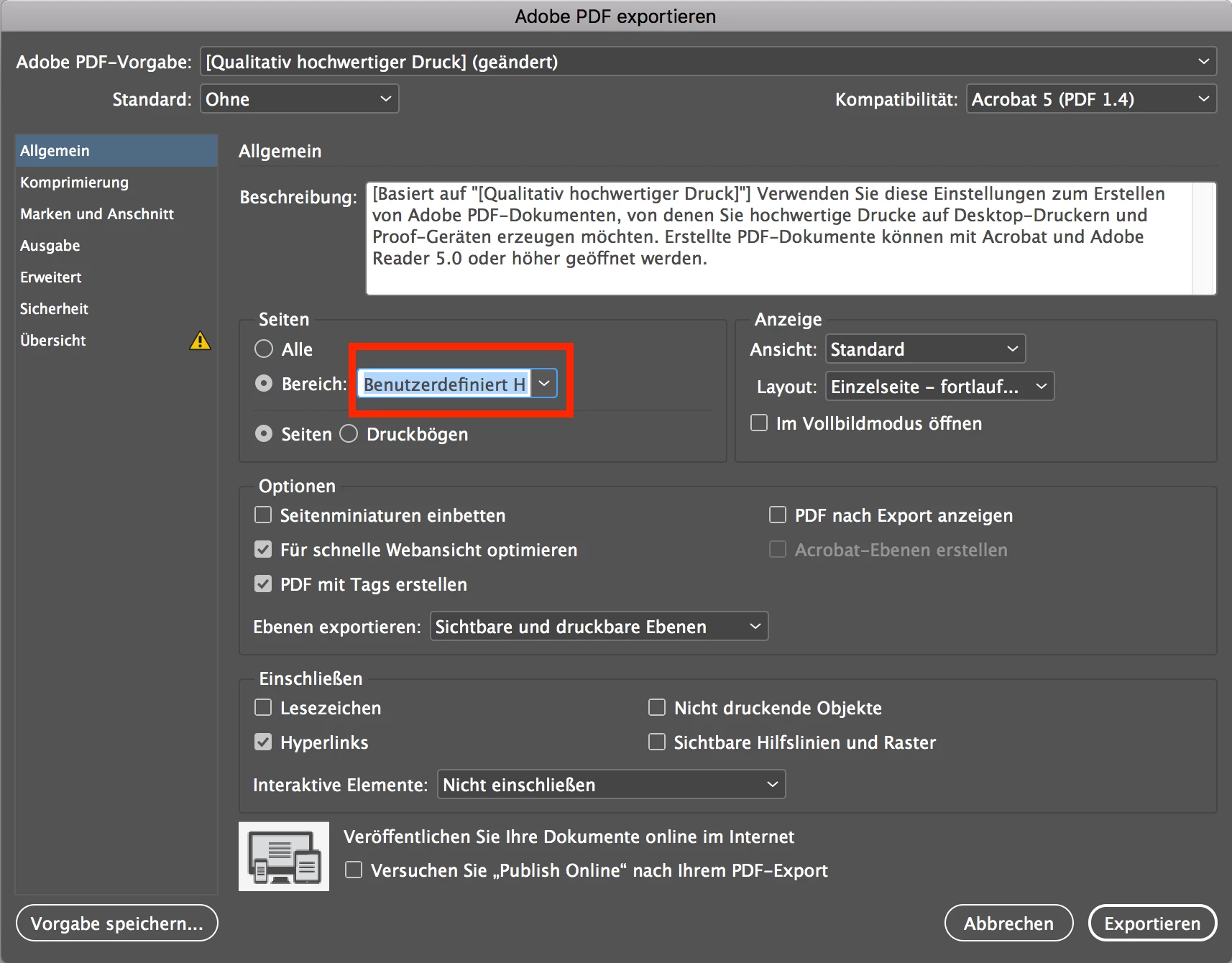
Task: Choose the Seiten export radio button
Action: click(264, 434)
